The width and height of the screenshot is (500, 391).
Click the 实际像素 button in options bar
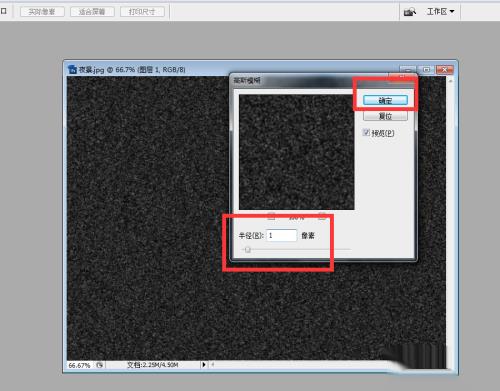(42, 12)
